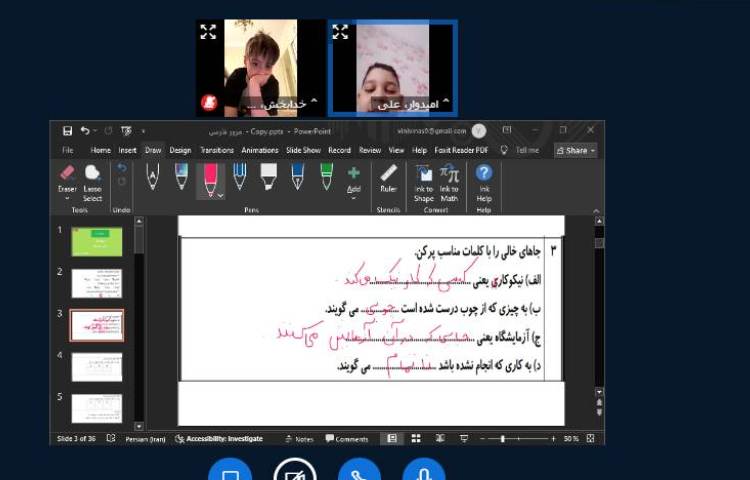Open the View tab
The height and width of the screenshot is (480, 750).
(x=396, y=150)
